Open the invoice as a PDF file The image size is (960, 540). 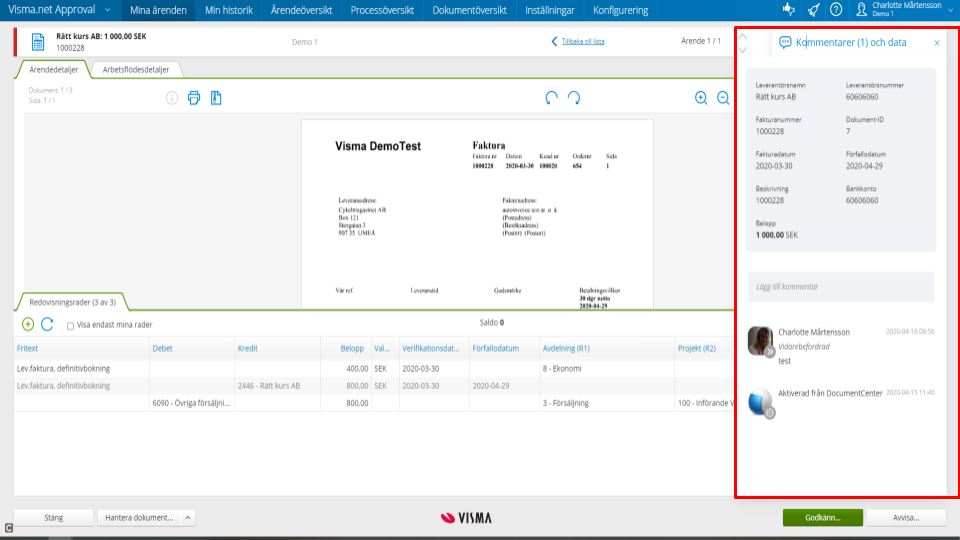click(x=216, y=98)
